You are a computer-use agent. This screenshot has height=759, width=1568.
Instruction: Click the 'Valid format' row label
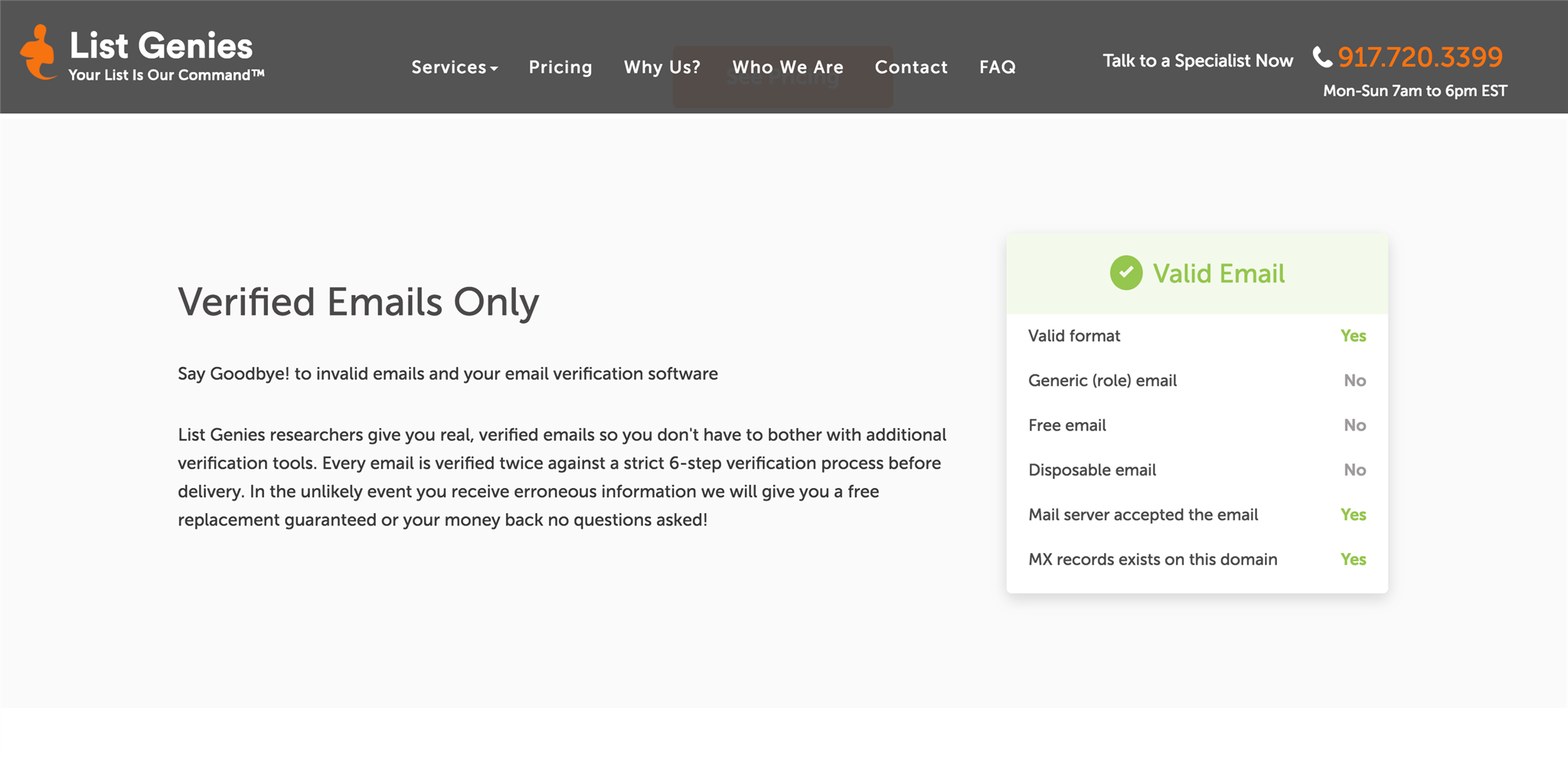pyautogui.click(x=1074, y=335)
